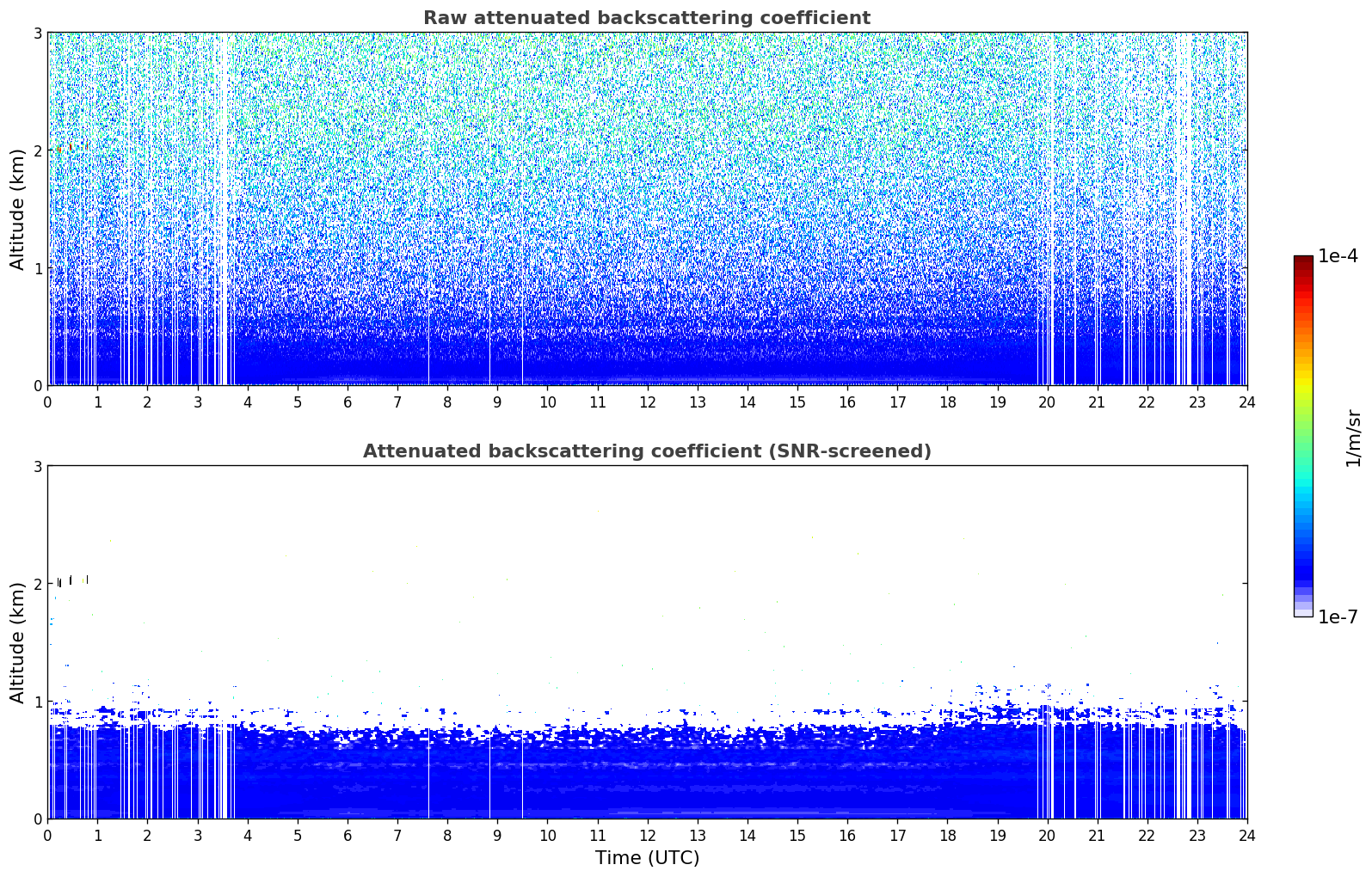Click the colorbar gradient scale
The image size is (1372, 877).
[x=1303, y=436]
